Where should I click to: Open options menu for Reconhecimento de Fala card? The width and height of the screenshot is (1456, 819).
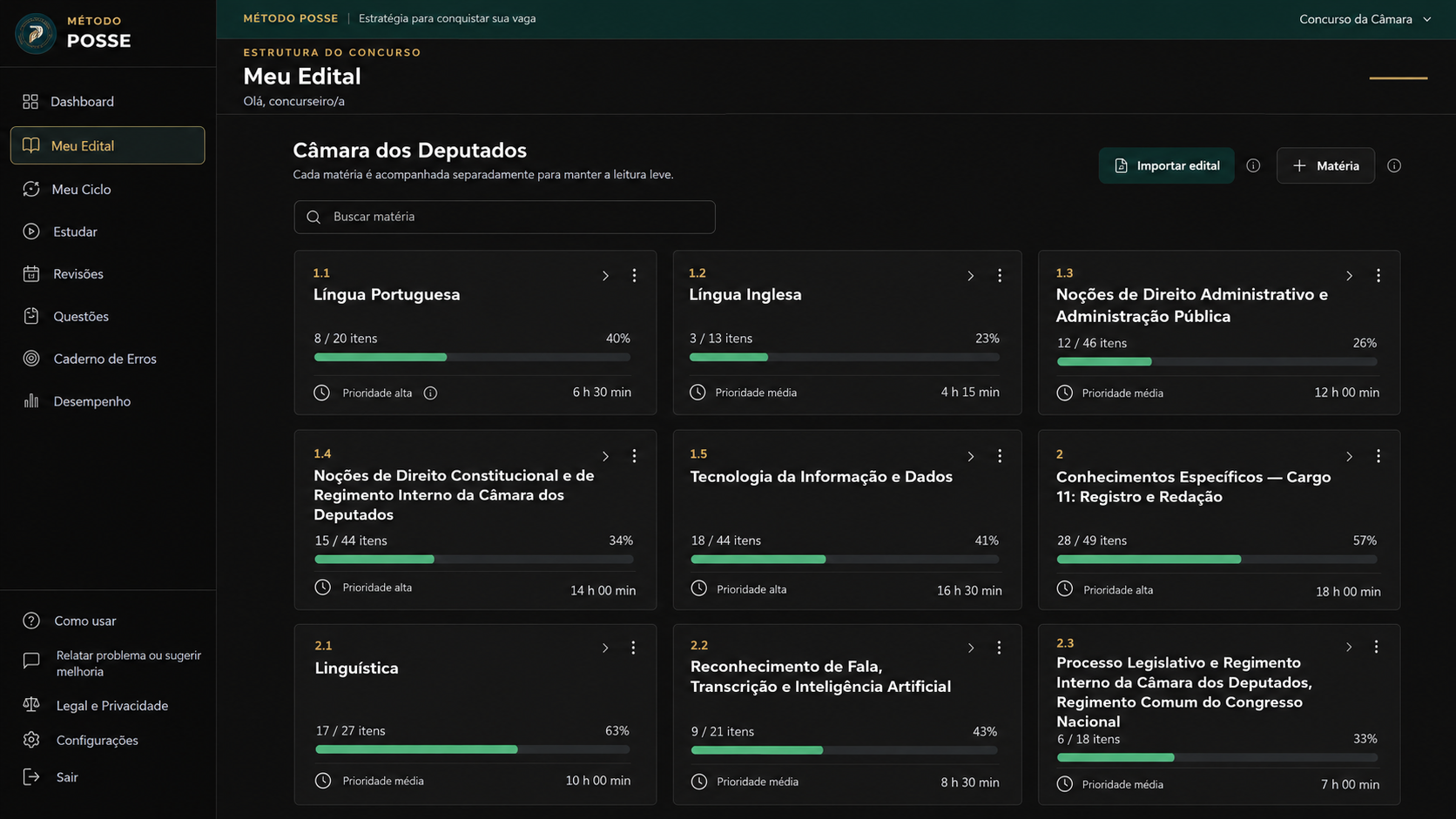coord(999,648)
